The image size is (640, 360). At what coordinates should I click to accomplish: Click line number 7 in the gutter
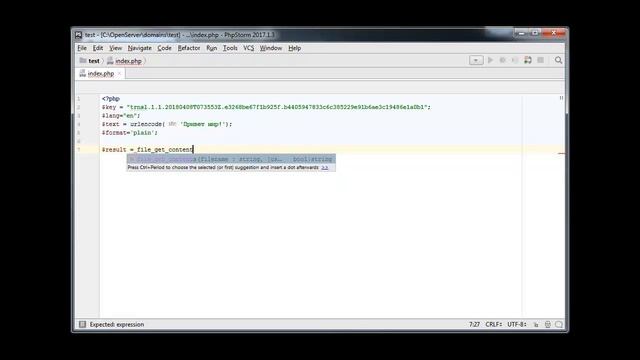79,150
